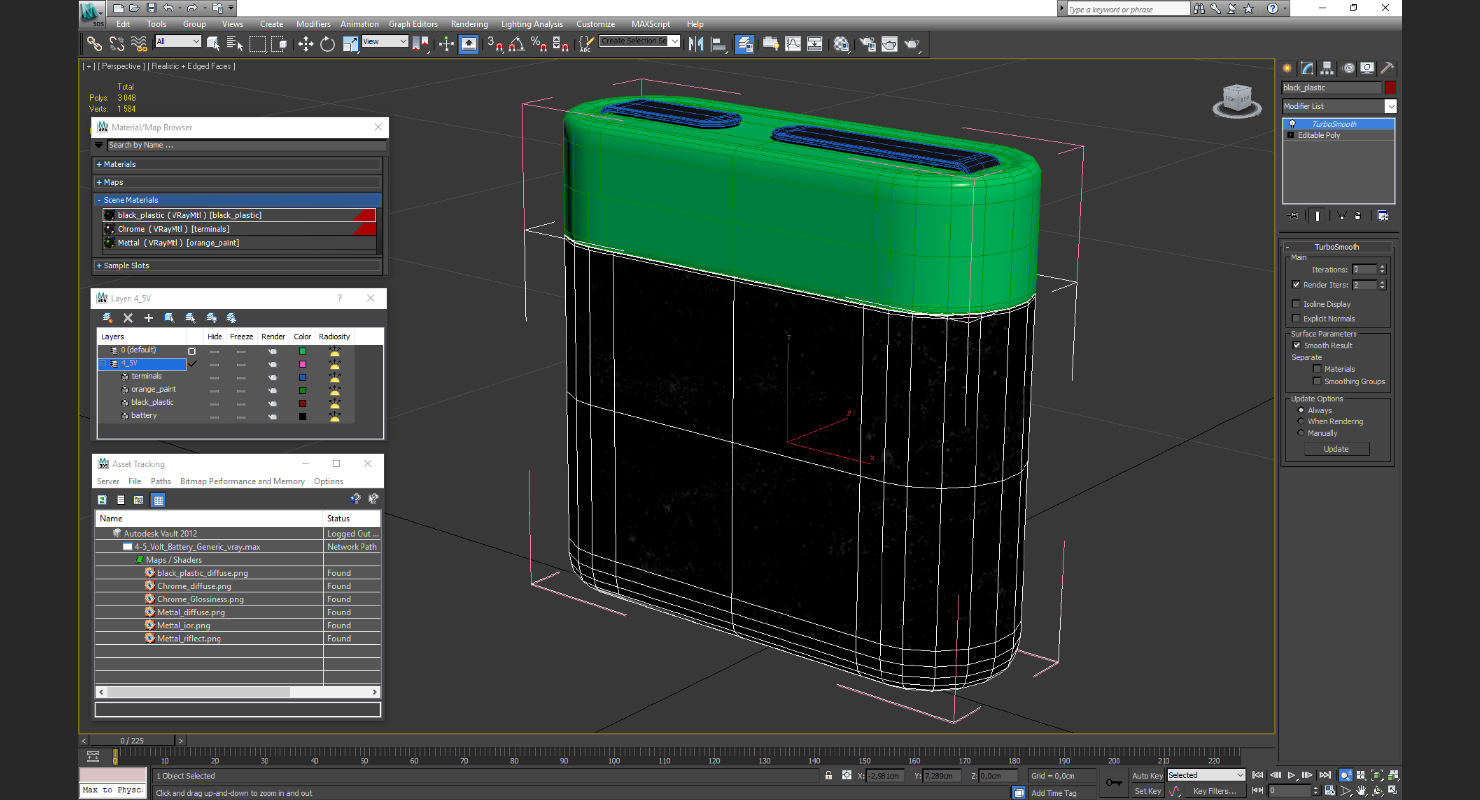Open Bitmap Performance and Memory menu
Viewport: 1480px width, 800px height.
[242, 481]
